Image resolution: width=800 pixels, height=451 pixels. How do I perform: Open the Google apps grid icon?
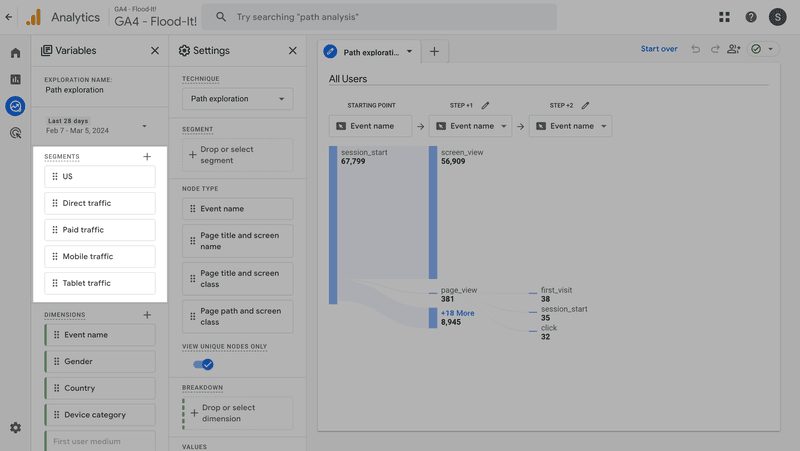pos(724,17)
